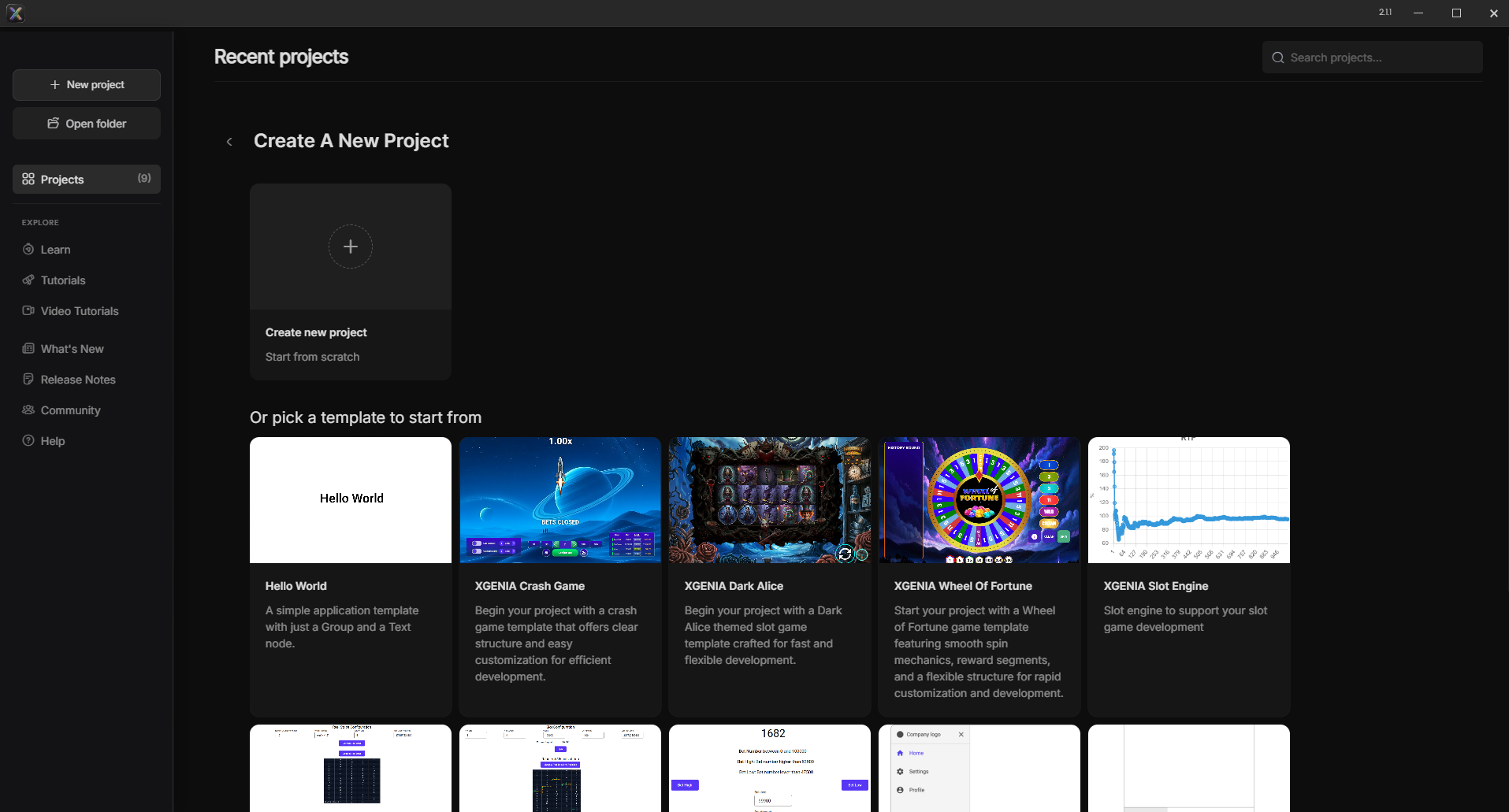Select the XGENIA Slot Engine chart thumbnail
1509x812 pixels.
pyautogui.click(x=1189, y=500)
